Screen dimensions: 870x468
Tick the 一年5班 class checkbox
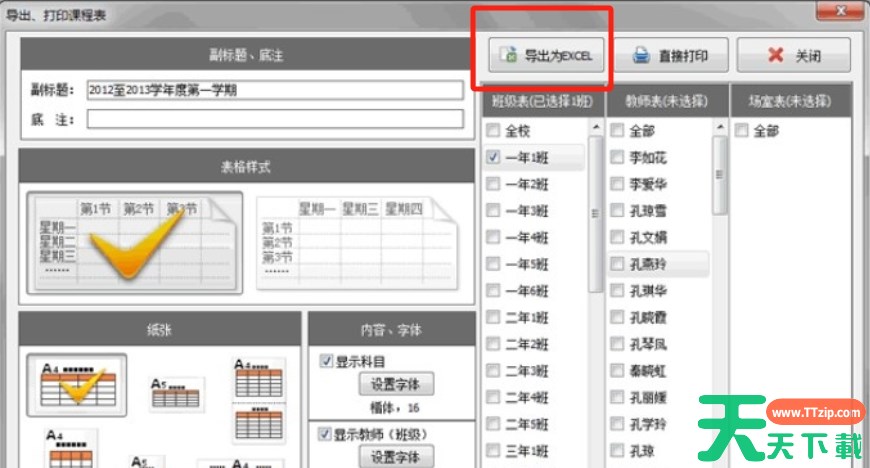tap(493, 264)
